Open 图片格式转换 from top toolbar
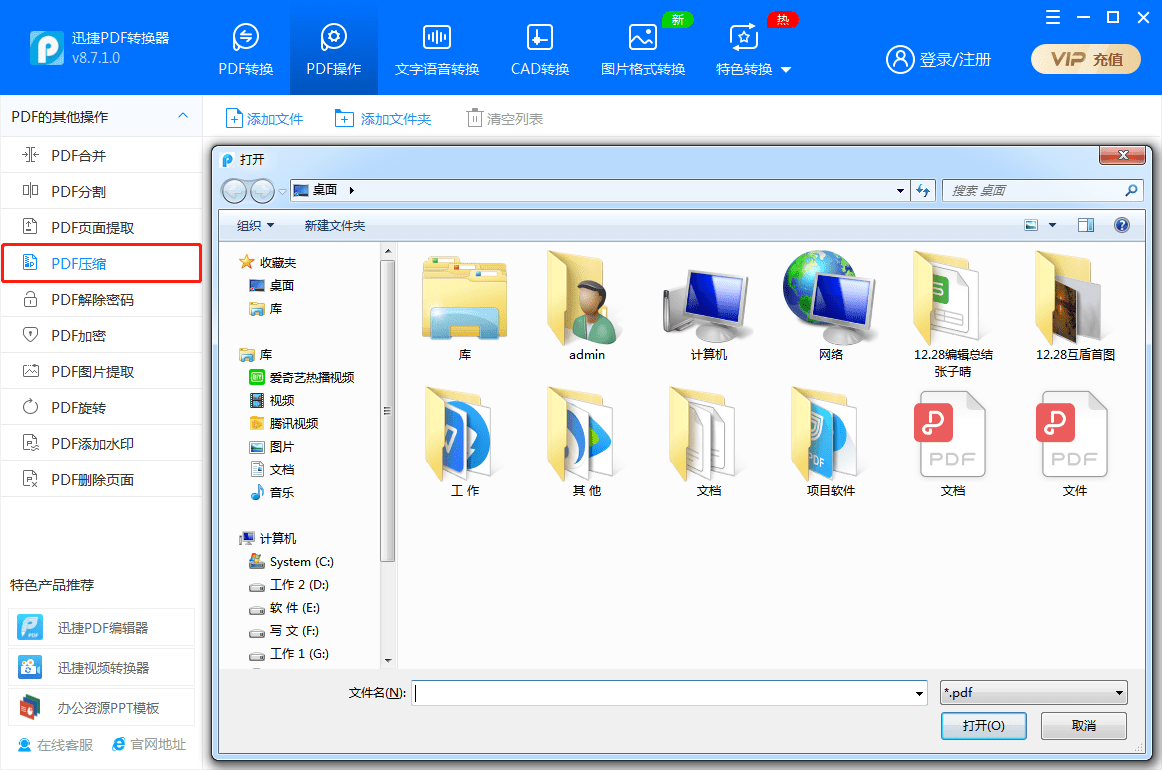This screenshot has height=770, width=1162. click(643, 37)
